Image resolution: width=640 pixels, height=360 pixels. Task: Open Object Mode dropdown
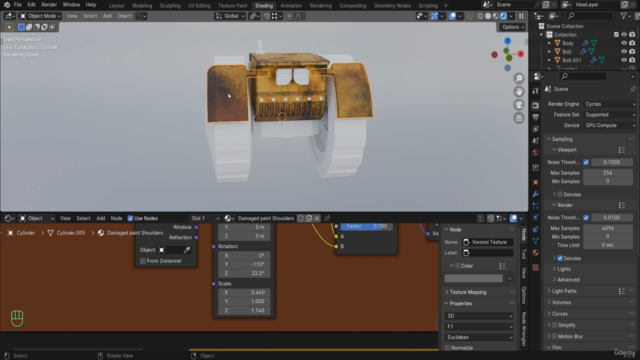pos(40,16)
